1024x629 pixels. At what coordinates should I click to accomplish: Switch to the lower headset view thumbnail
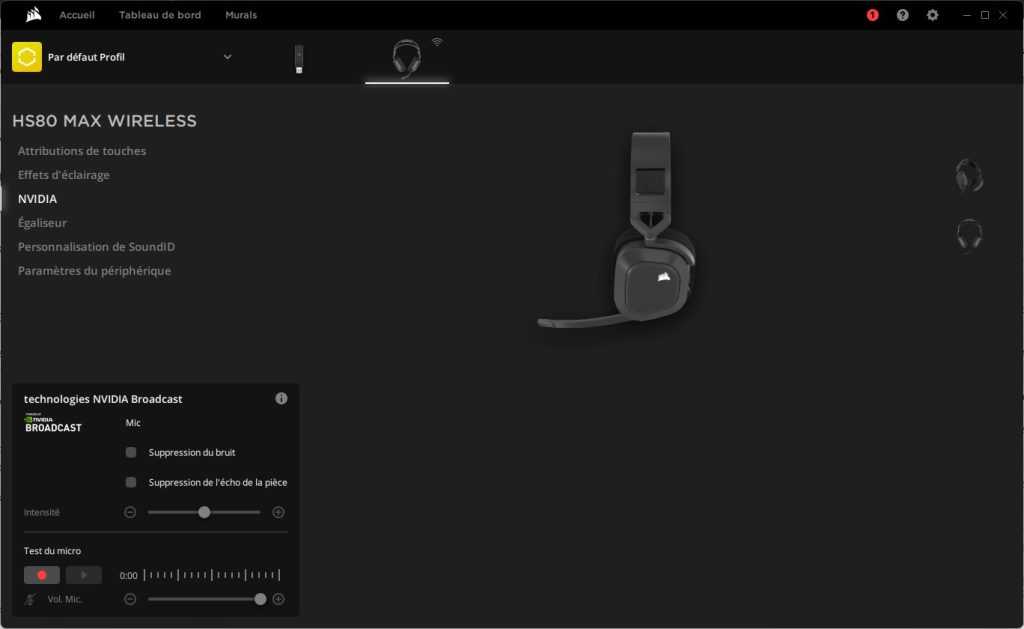tap(969, 235)
